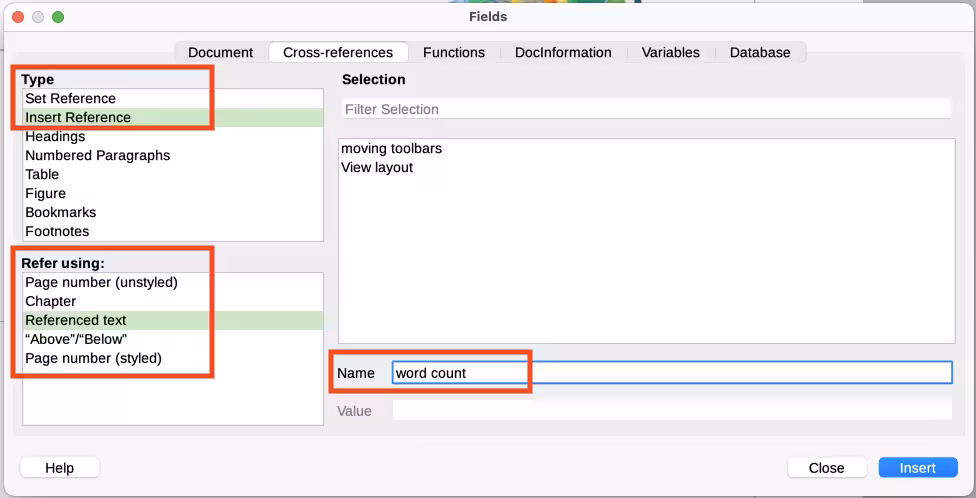This screenshot has height=498, width=976.
Task: Choose Chapter in Refer using list
Action: click(x=173, y=301)
